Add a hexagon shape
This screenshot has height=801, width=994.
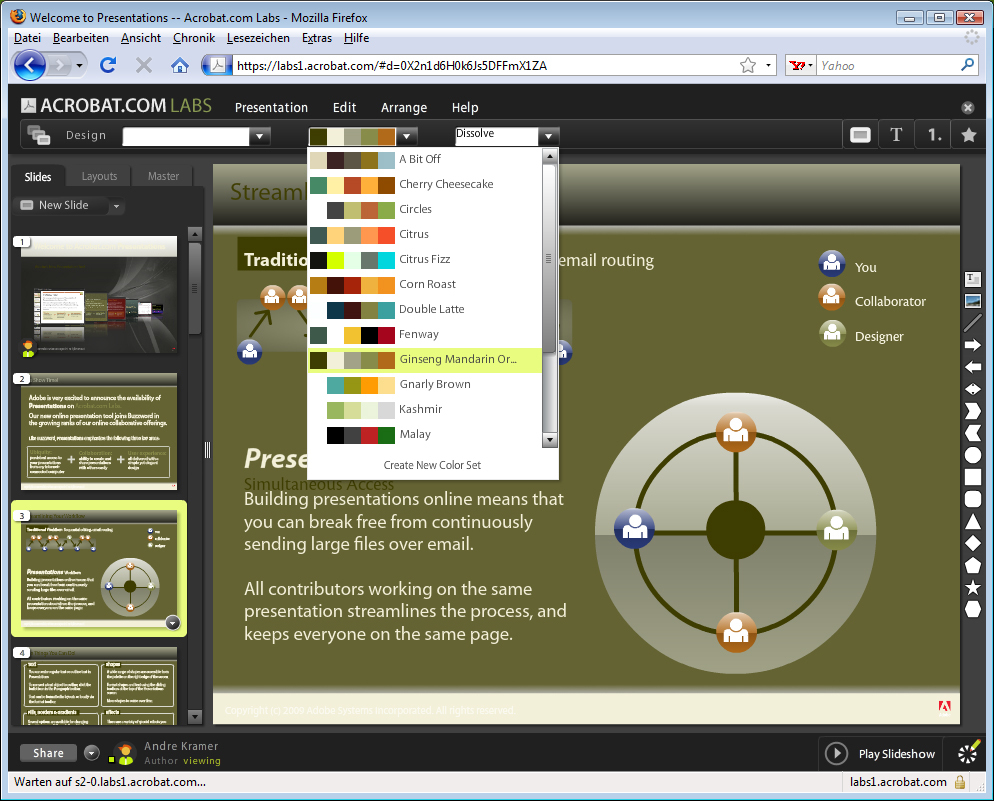point(972,610)
